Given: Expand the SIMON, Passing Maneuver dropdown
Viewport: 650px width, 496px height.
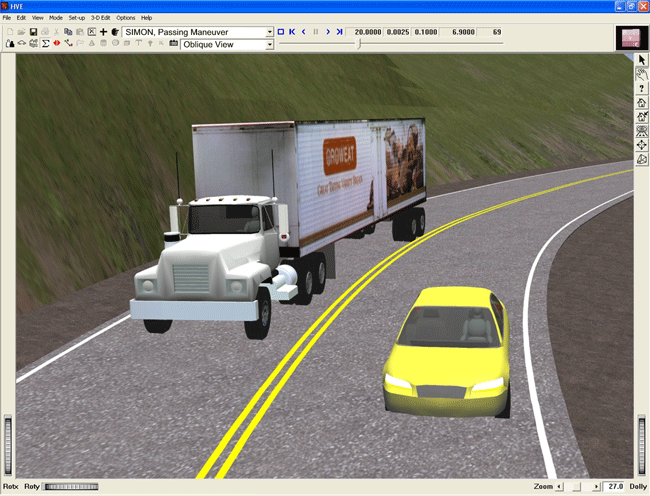Looking at the screenshot, I should point(269,32).
